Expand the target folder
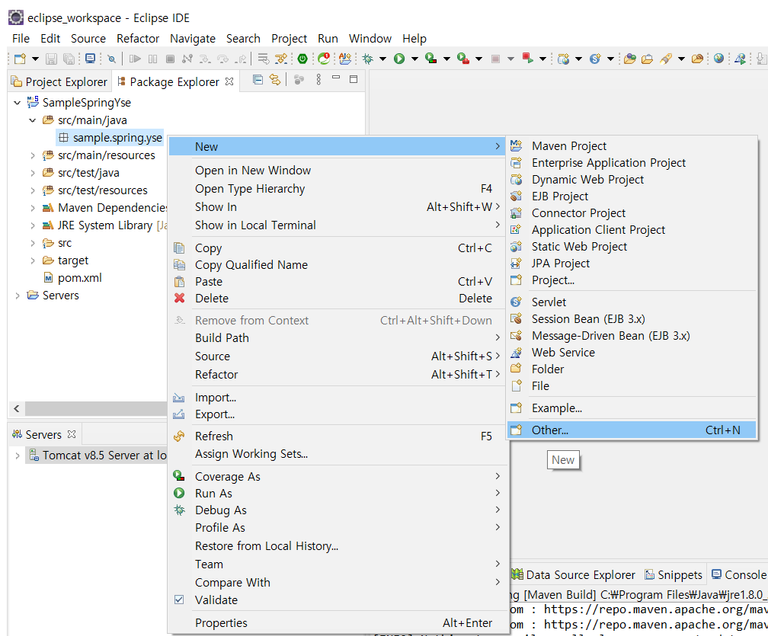This screenshot has width=768, height=636. (x=33, y=260)
